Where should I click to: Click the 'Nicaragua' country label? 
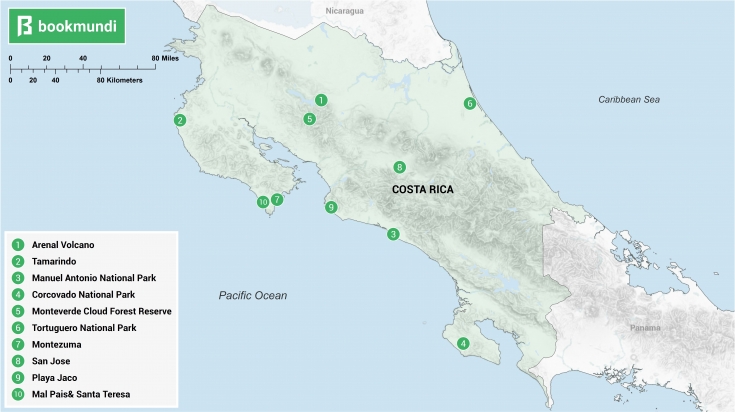click(345, 11)
